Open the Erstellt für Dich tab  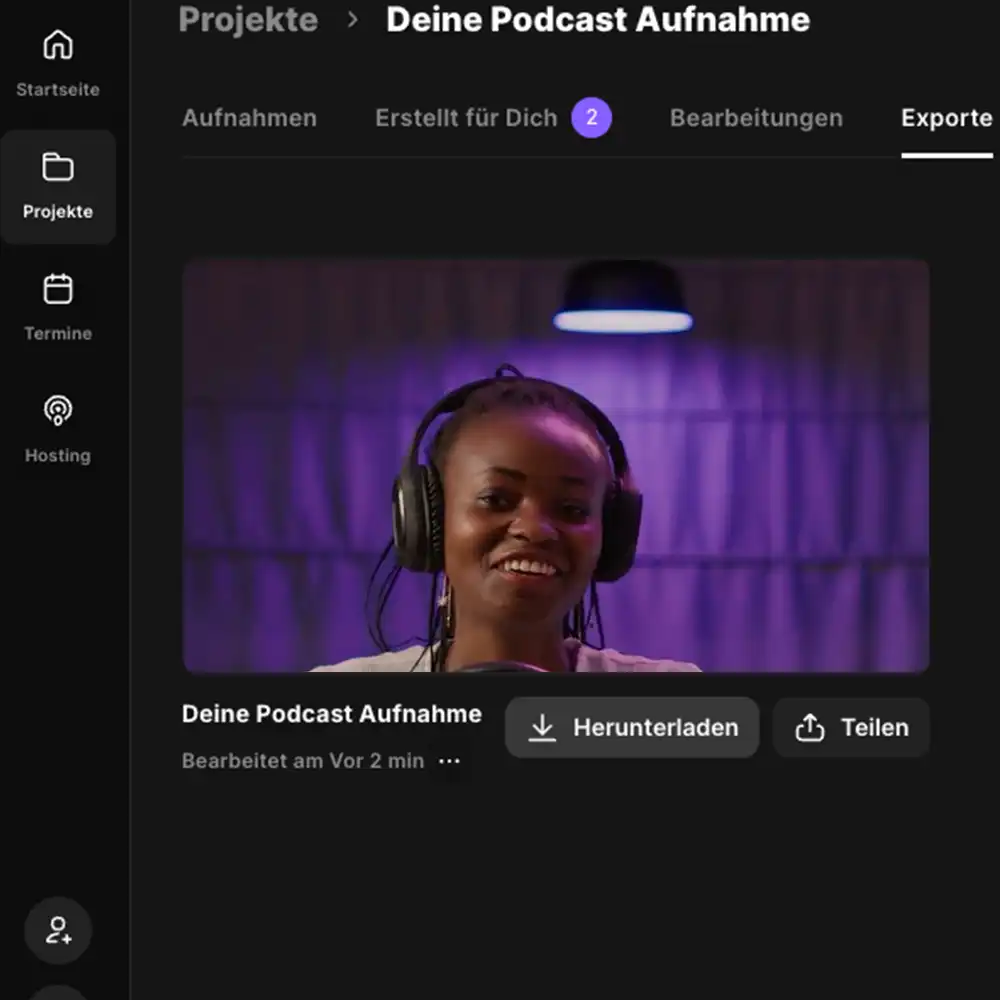pyautogui.click(x=466, y=118)
